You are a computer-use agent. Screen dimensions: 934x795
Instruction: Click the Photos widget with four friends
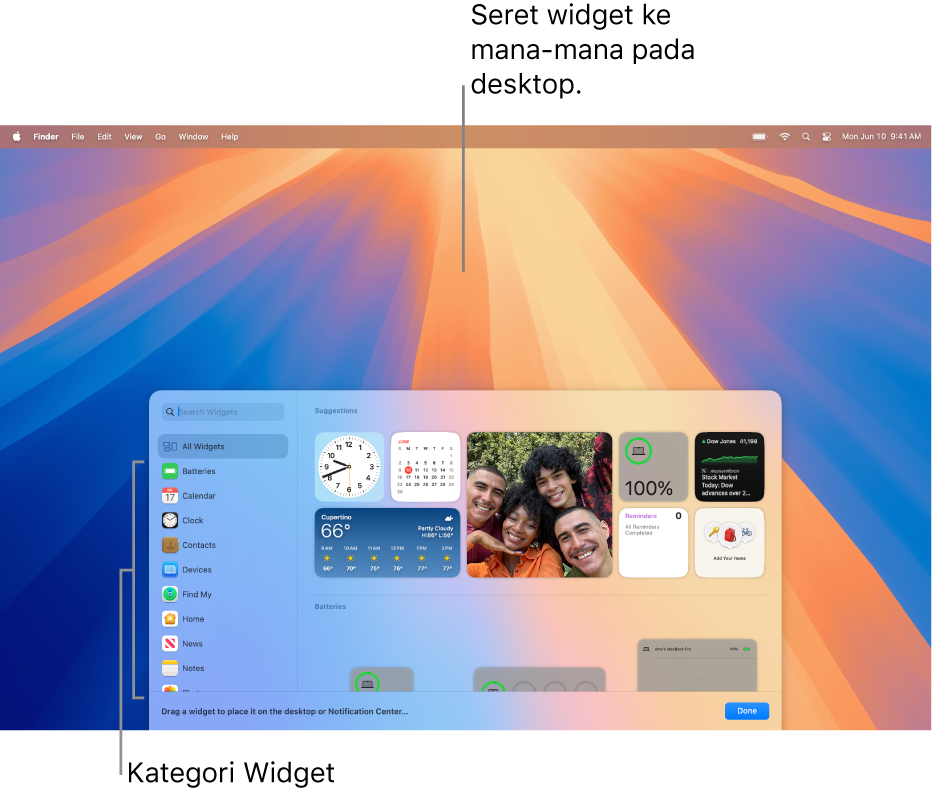tap(540, 505)
